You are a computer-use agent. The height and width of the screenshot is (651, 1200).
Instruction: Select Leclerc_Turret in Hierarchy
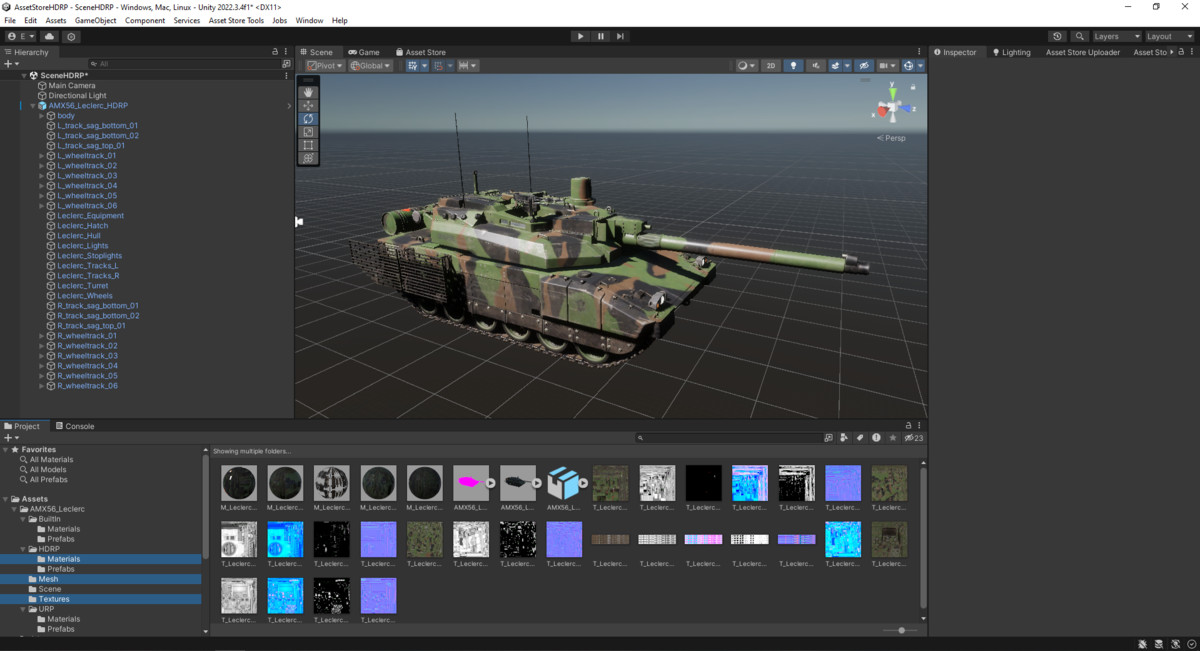(x=82, y=286)
